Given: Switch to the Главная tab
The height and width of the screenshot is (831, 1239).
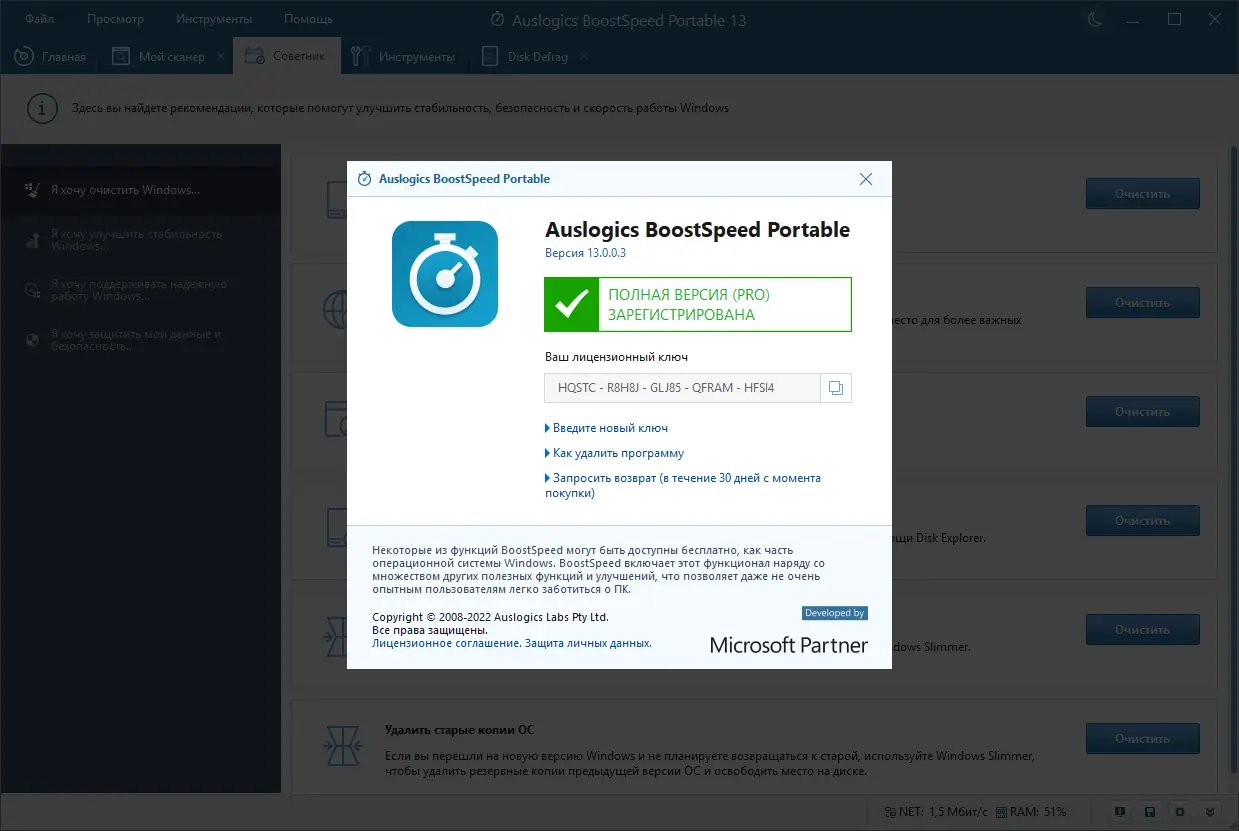Looking at the screenshot, I should [51, 56].
